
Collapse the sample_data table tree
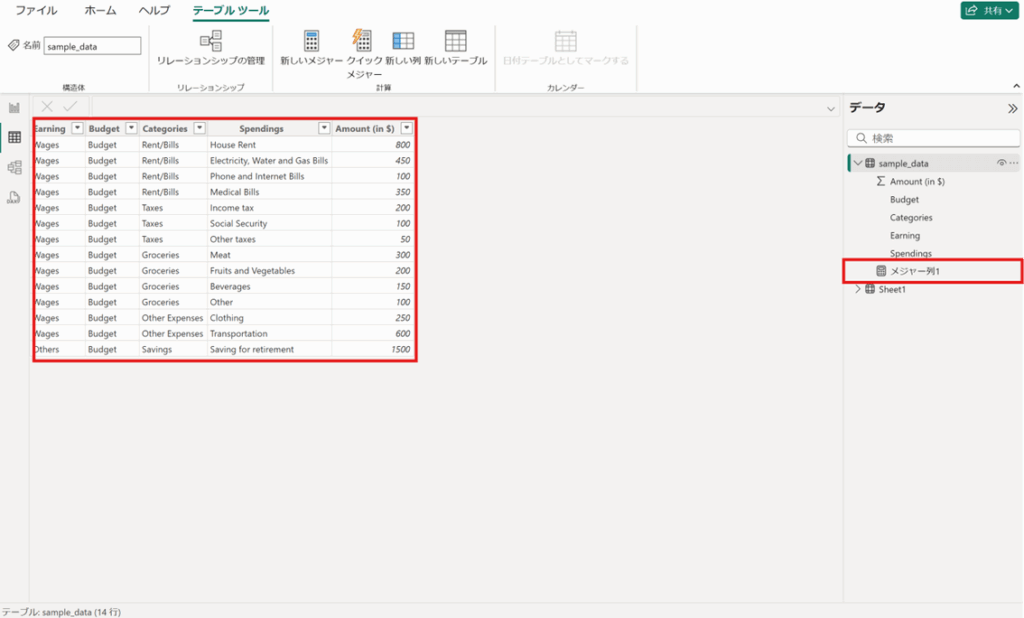(x=857, y=163)
